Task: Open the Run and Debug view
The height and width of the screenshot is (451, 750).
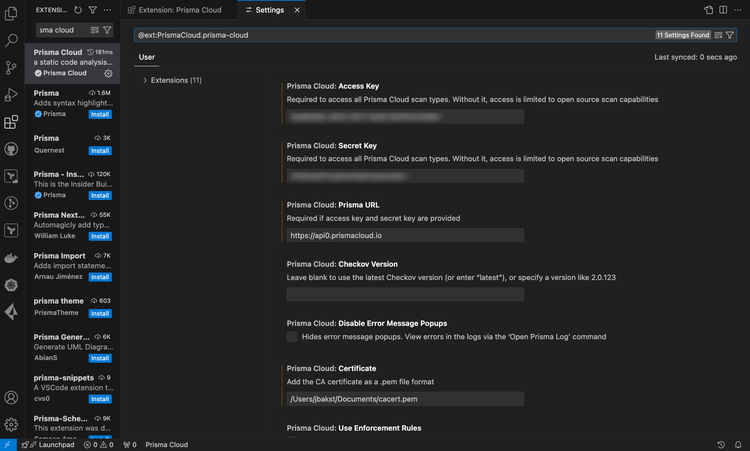Action: tap(11, 95)
